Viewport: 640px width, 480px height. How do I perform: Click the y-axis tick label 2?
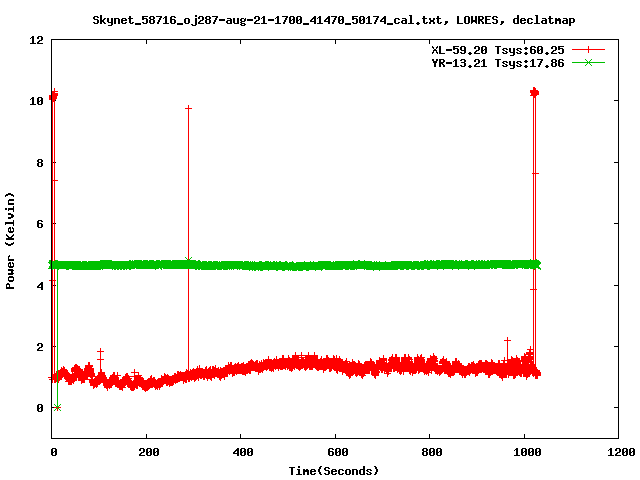(x=40, y=347)
